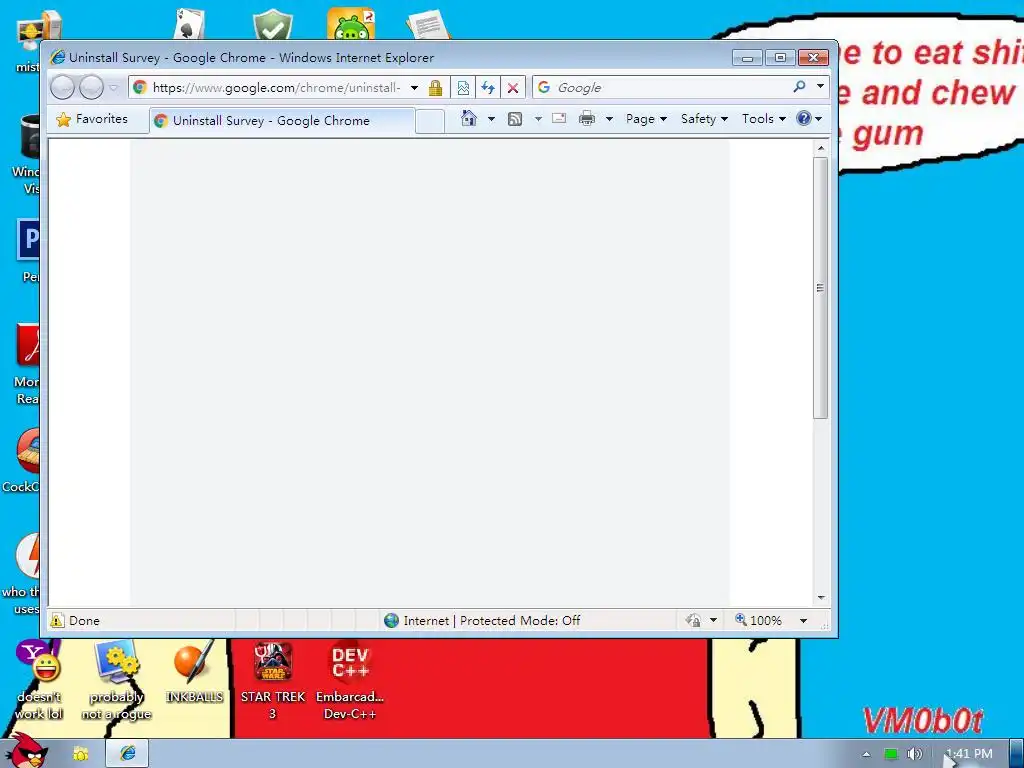Expand the feeds dropdown arrow
The width and height of the screenshot is (1024, 768).
click(538, 119)
